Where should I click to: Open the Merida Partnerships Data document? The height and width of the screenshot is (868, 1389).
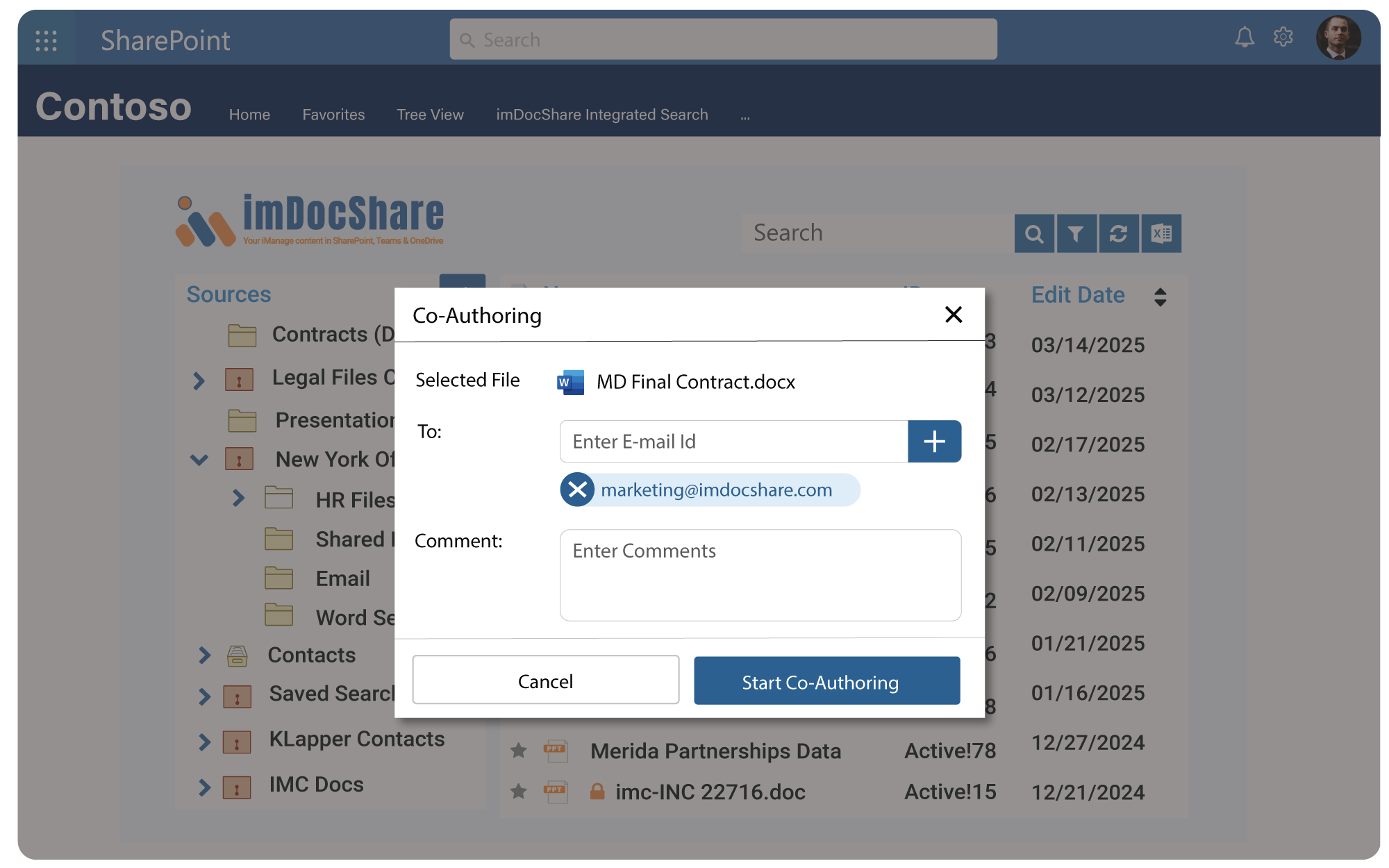tap(715, 751)
